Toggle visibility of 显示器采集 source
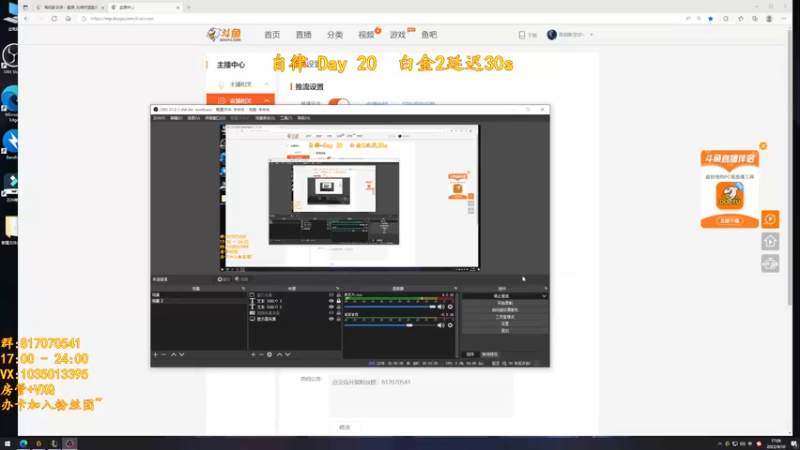The height and width of the screenshot is (450, 800). [331, 319]
